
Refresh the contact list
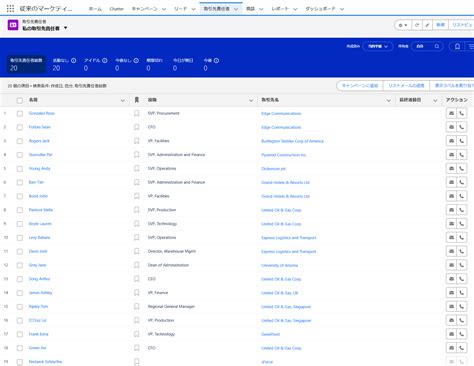[x=417, y=25]
